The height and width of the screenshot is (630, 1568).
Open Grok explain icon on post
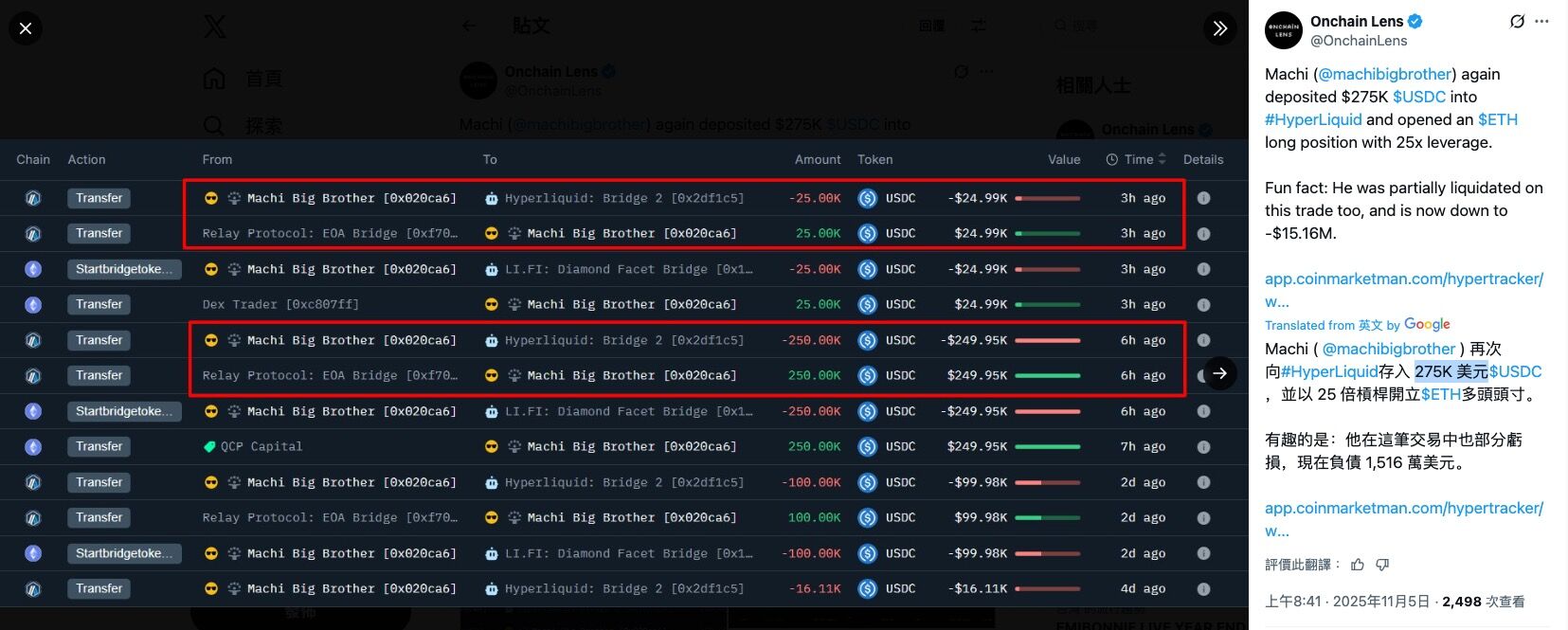pyautogui.click(x=1517, y=21)
